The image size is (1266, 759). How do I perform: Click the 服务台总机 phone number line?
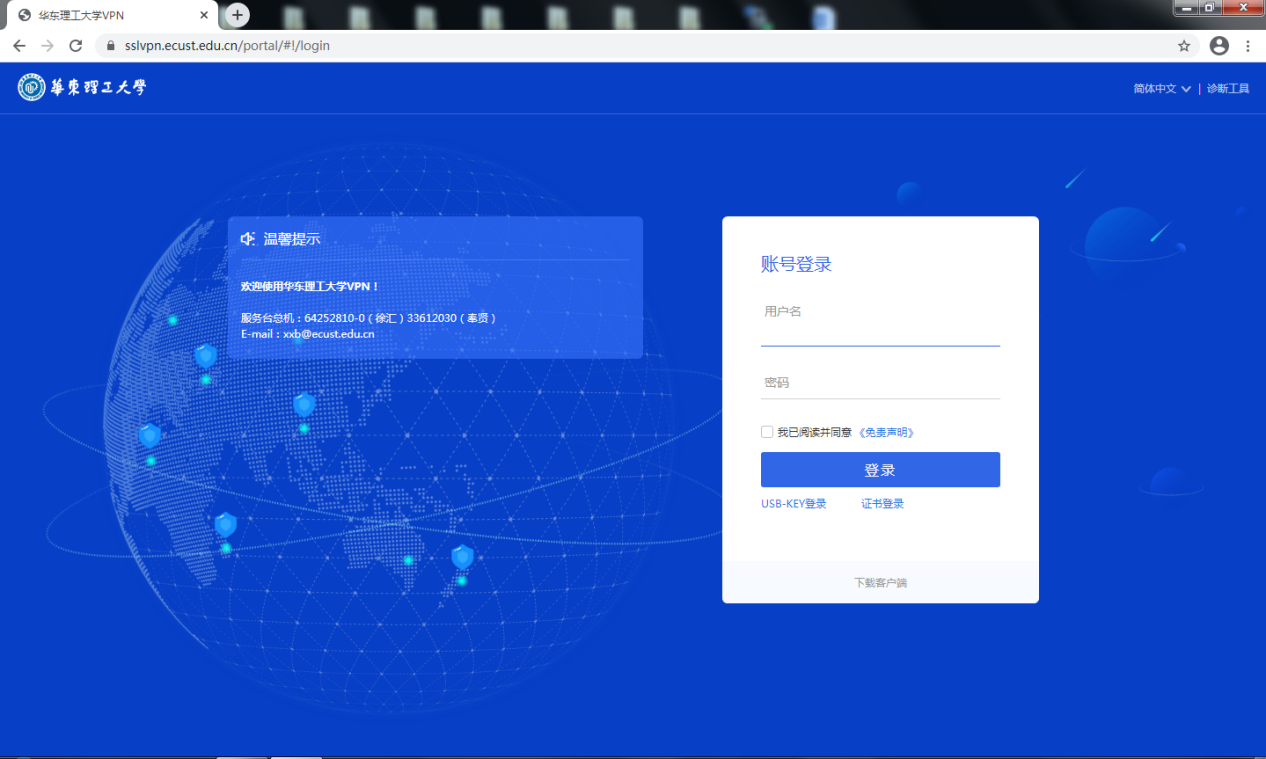click(368, 318)
